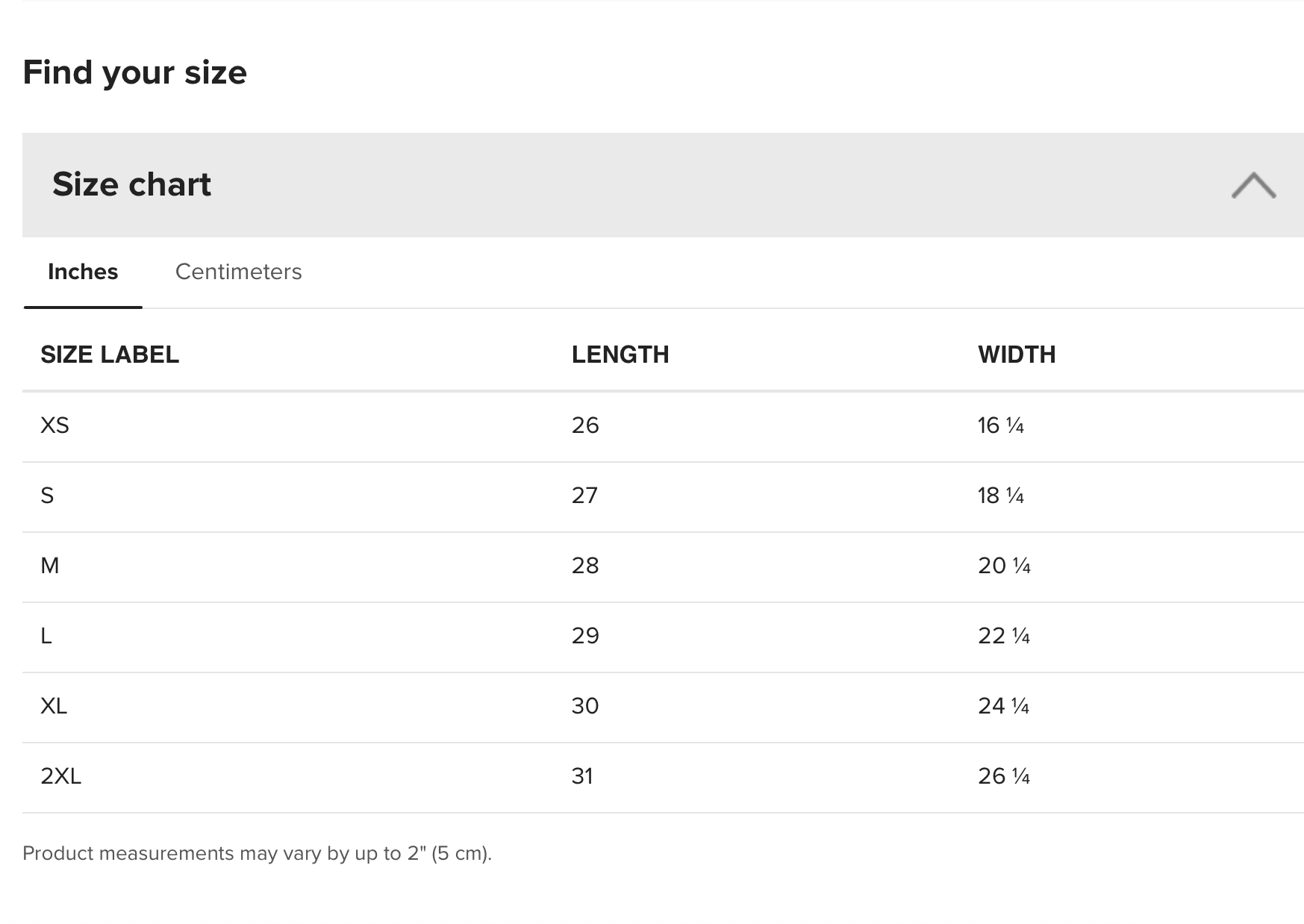Click the LENGTH column header

(x=620, y=355)
